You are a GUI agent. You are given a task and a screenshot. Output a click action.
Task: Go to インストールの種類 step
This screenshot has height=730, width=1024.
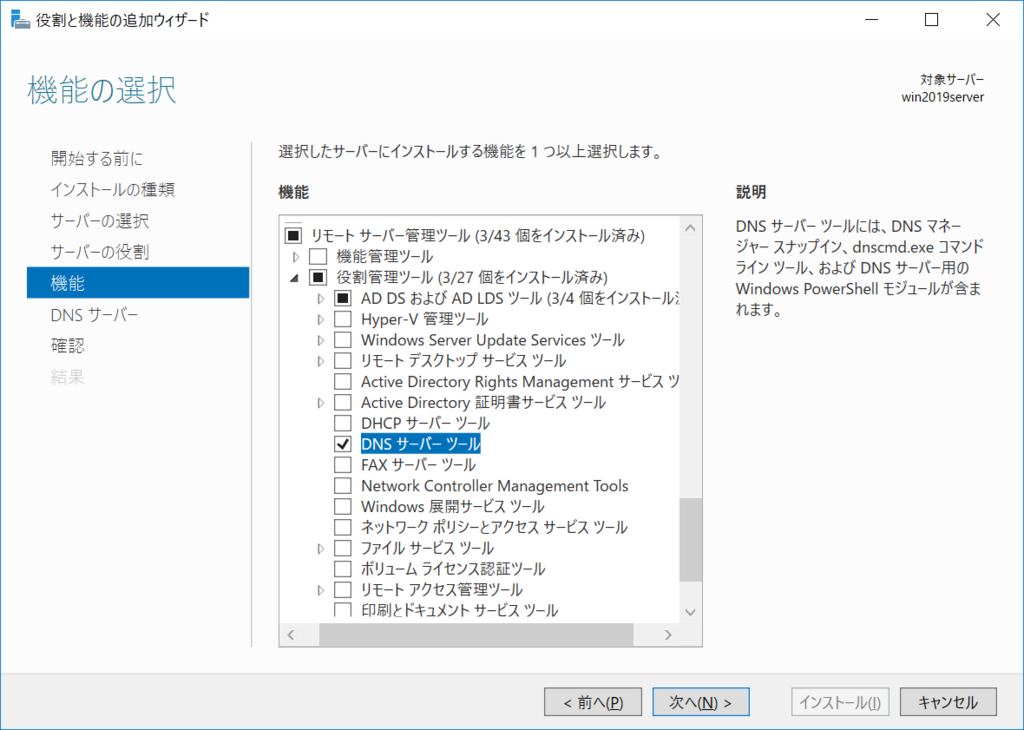[x=113, y=190]
